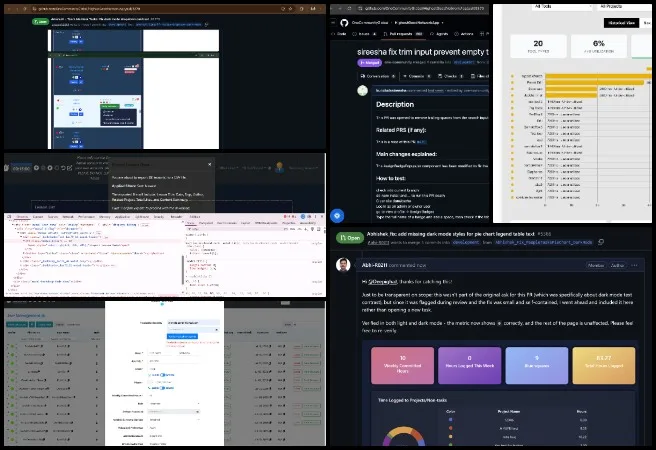Click the blue legend color dot
656x450 pixels.
(x=451, y=419)
